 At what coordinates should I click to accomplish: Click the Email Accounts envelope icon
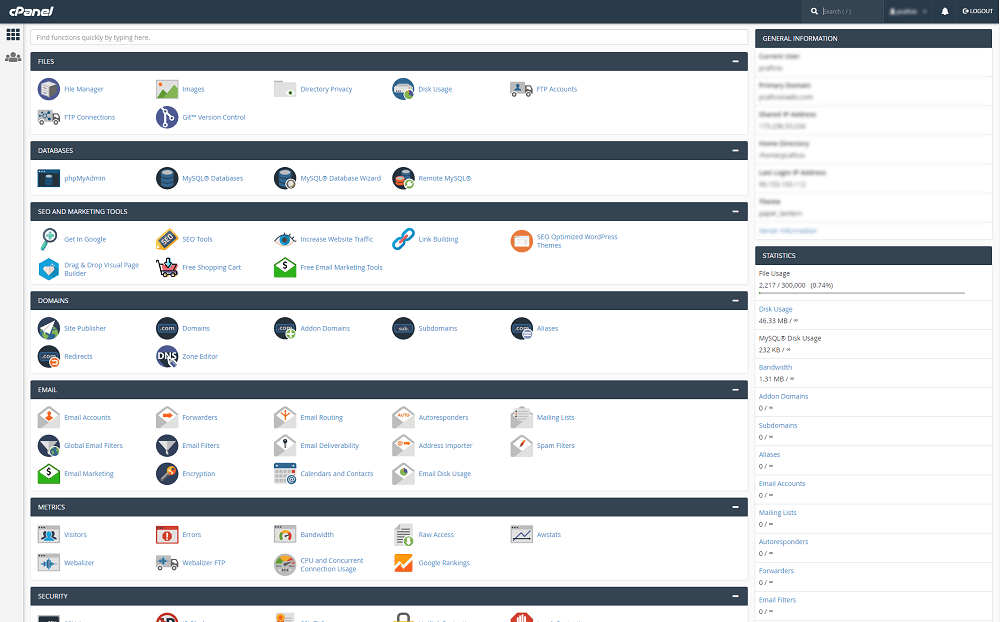[x=48, y=417]
